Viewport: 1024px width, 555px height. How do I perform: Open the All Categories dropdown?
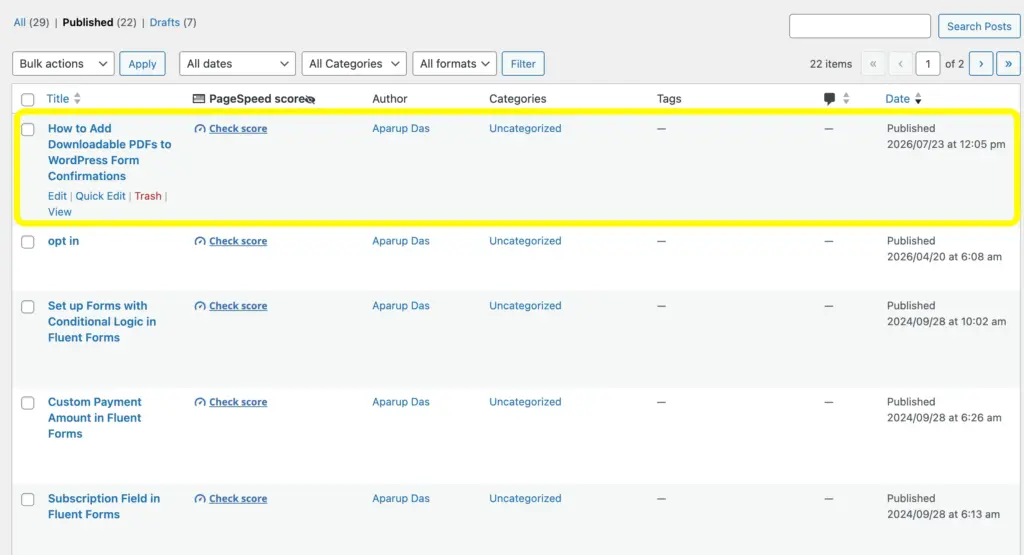click(x=354, y=63)
